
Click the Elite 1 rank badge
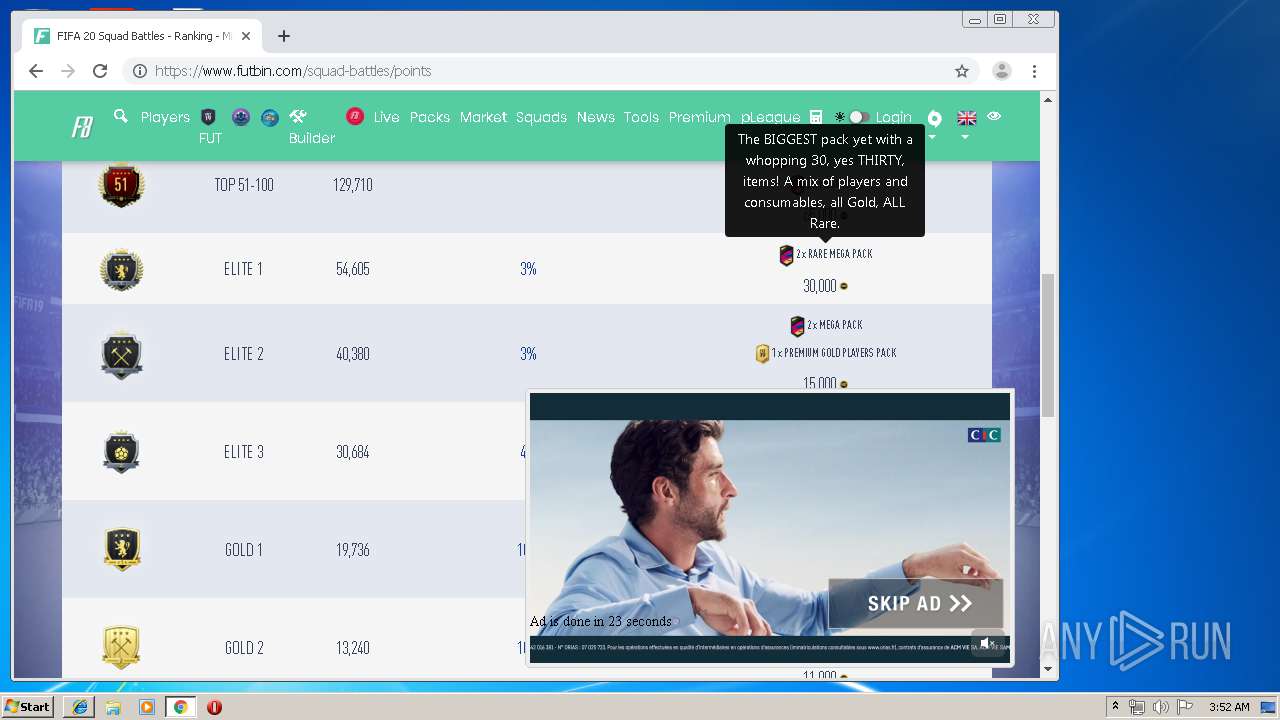point(121,270)
